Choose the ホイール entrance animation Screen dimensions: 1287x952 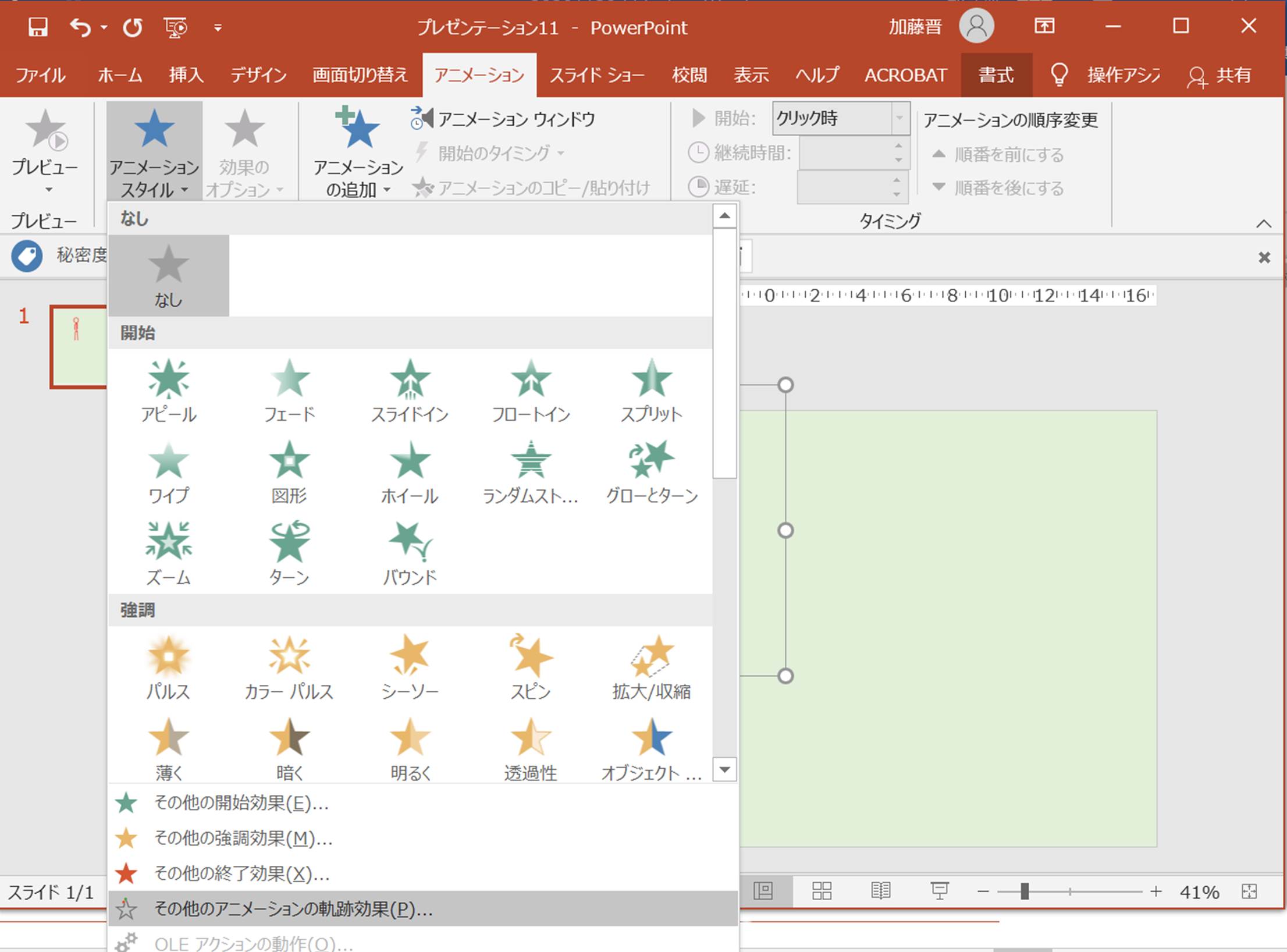pyautogui.click(x=410, y=471)
